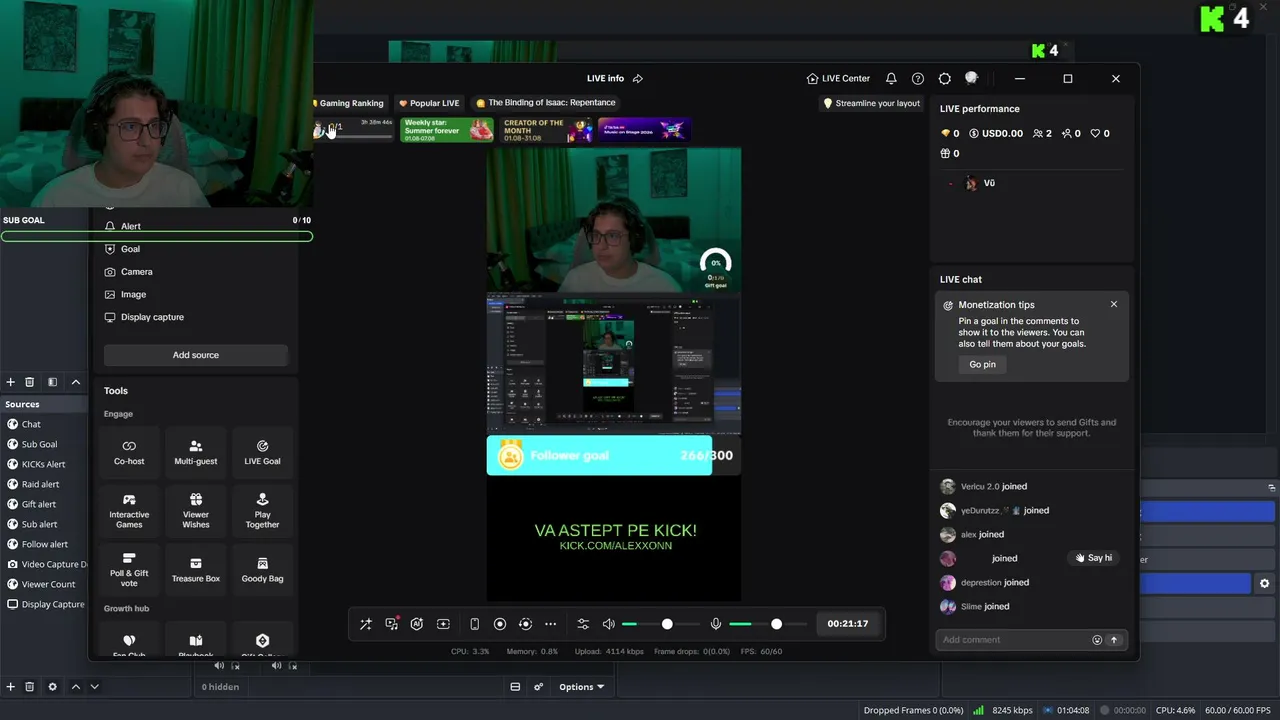The height and width of the screenshot is (720, 1280).
Task: Open the stream duration timer 00:21:17
Action: tap(848, 624)
